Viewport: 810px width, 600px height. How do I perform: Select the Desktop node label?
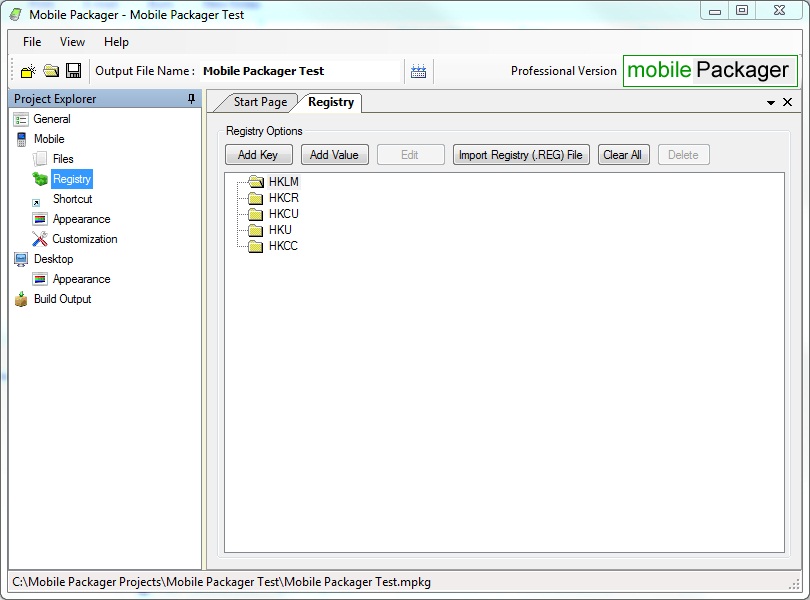(54, 259)
